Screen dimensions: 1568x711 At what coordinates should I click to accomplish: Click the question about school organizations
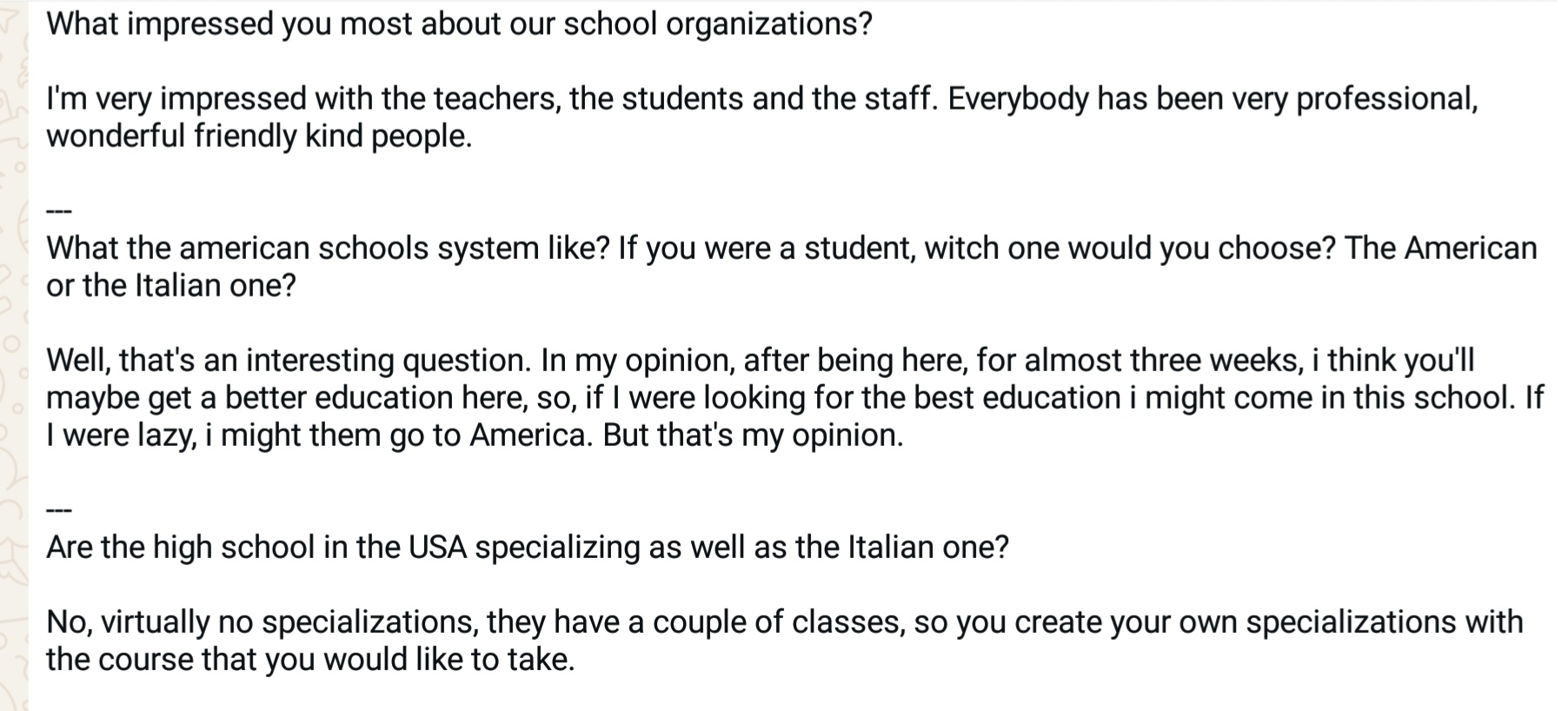coord(459,24)
